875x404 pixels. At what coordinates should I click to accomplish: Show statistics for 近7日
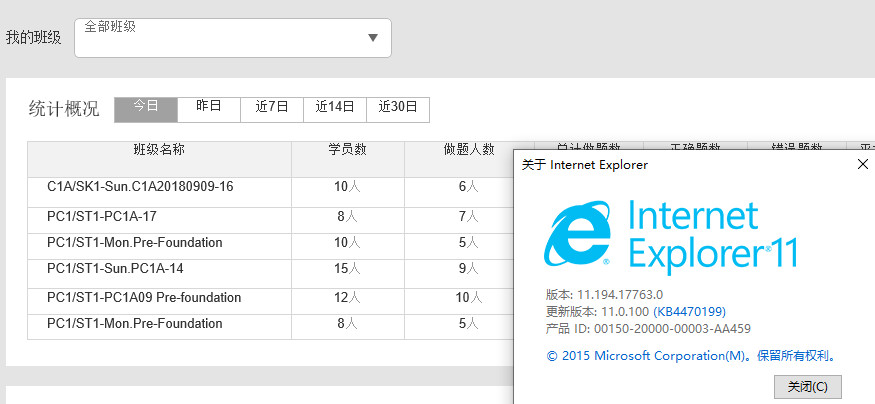point(272,109)
